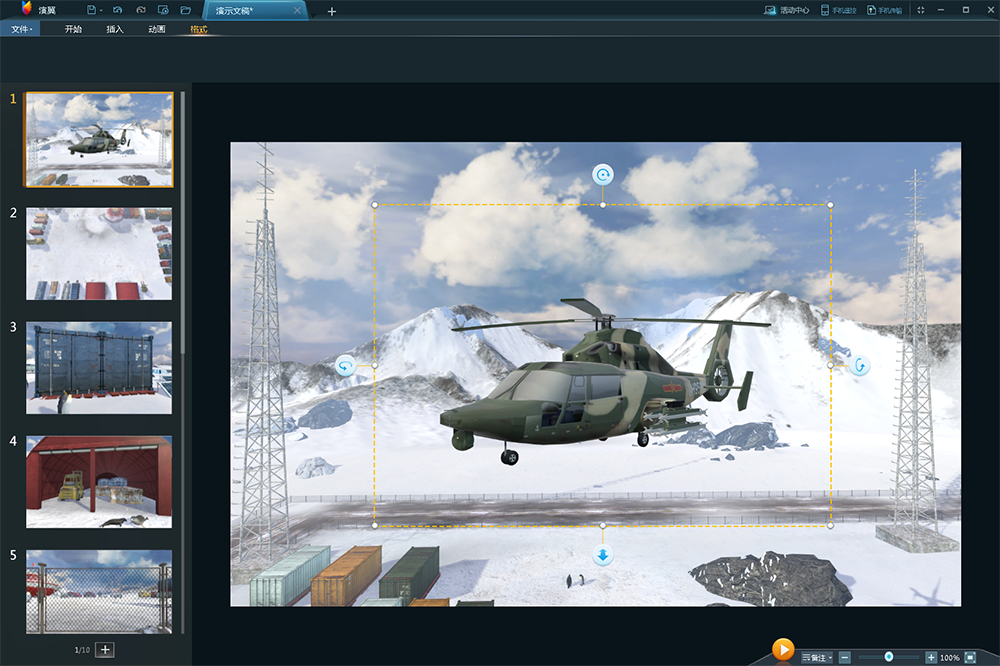The height and width of the screenshot is (666, 1000).
Task: Click the save icon in title bar
Action: [x=92, y=10]
